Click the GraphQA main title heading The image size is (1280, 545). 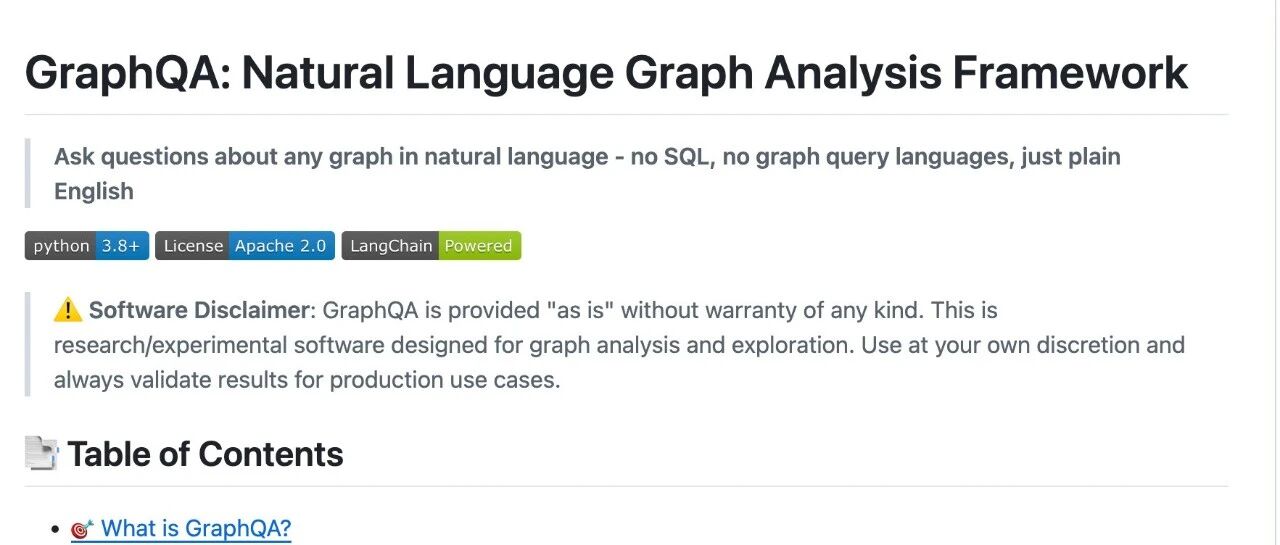(x=606, y=73)
